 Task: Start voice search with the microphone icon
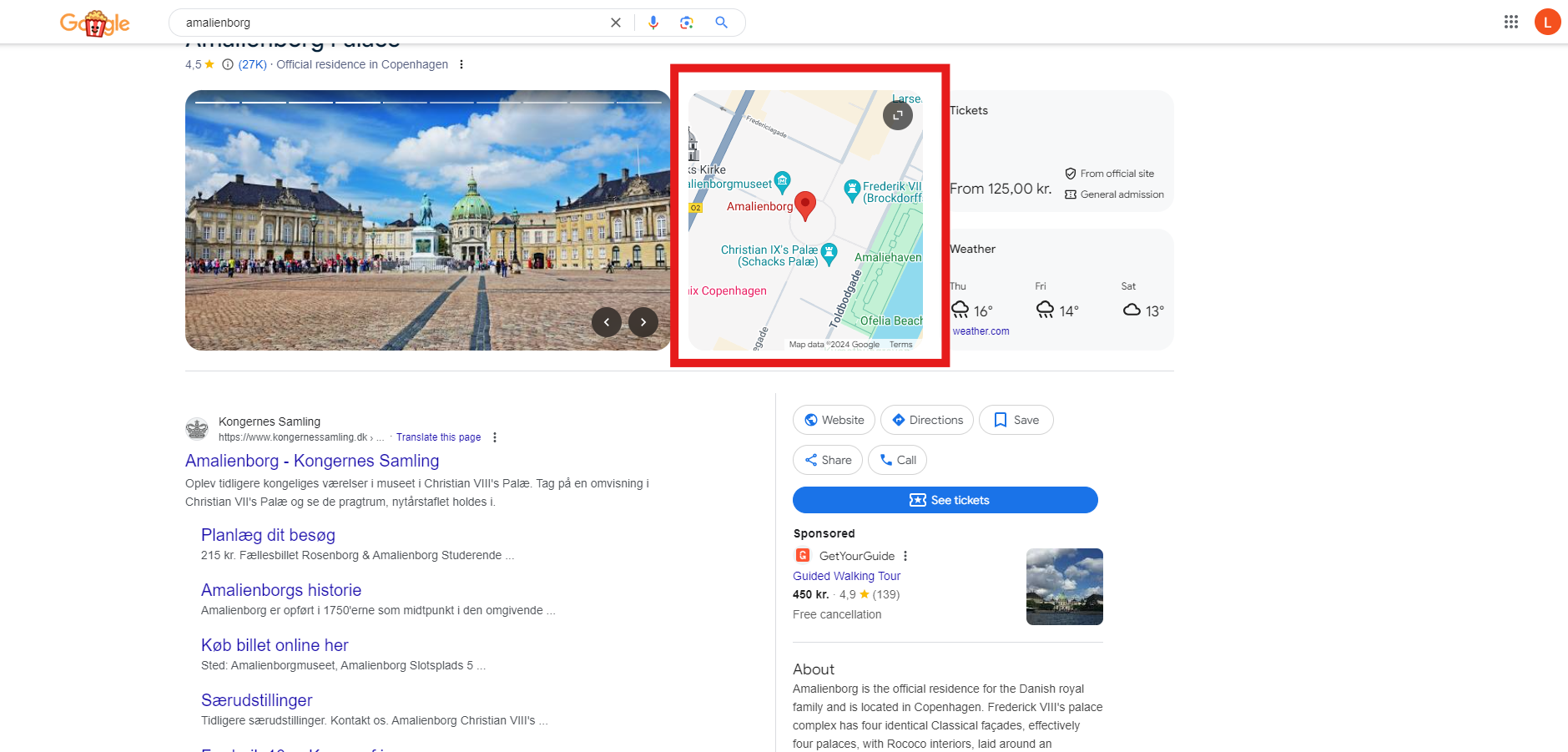click(x=653, y=23)
